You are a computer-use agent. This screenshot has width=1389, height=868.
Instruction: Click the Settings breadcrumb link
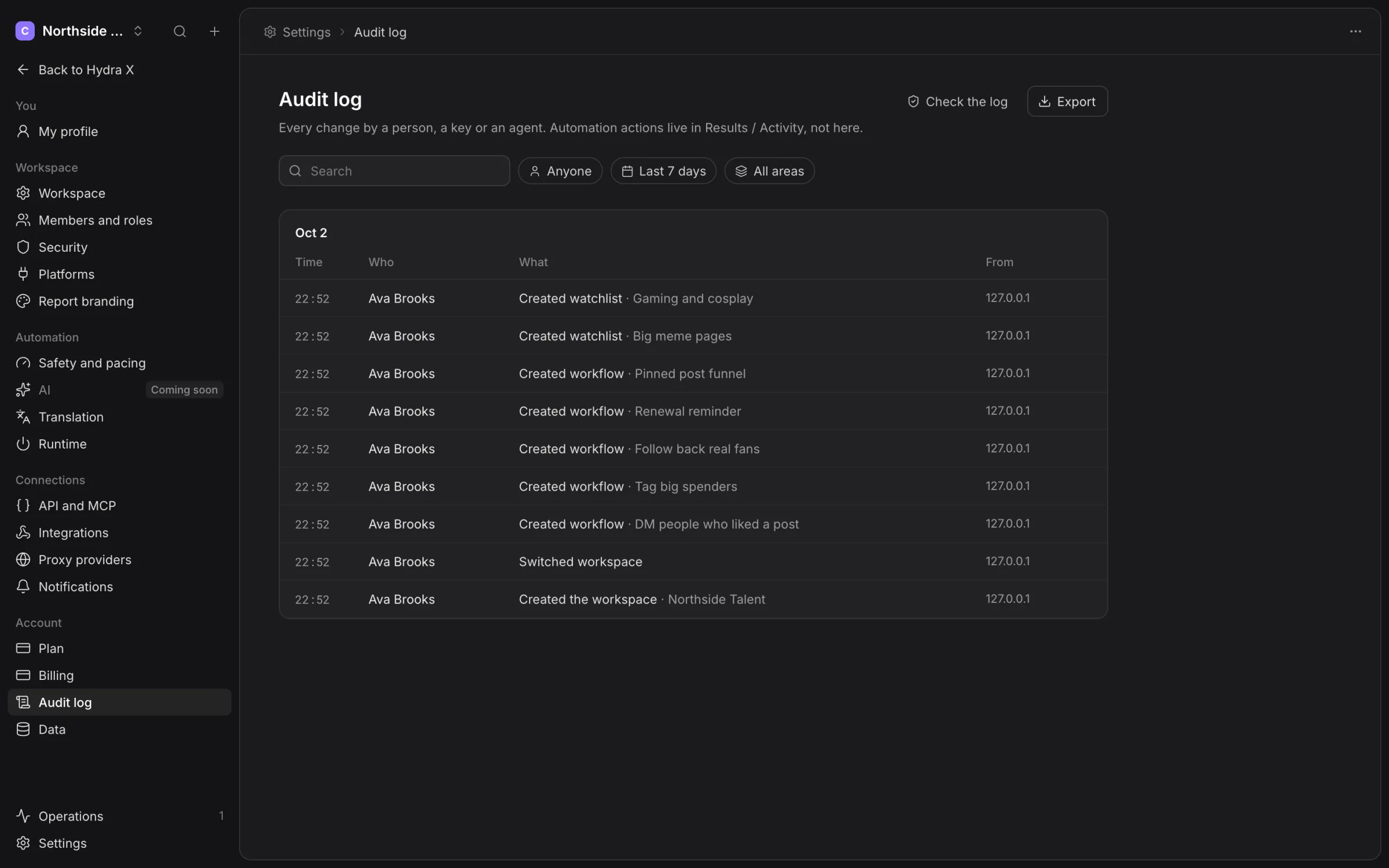(x=297, y=32)
